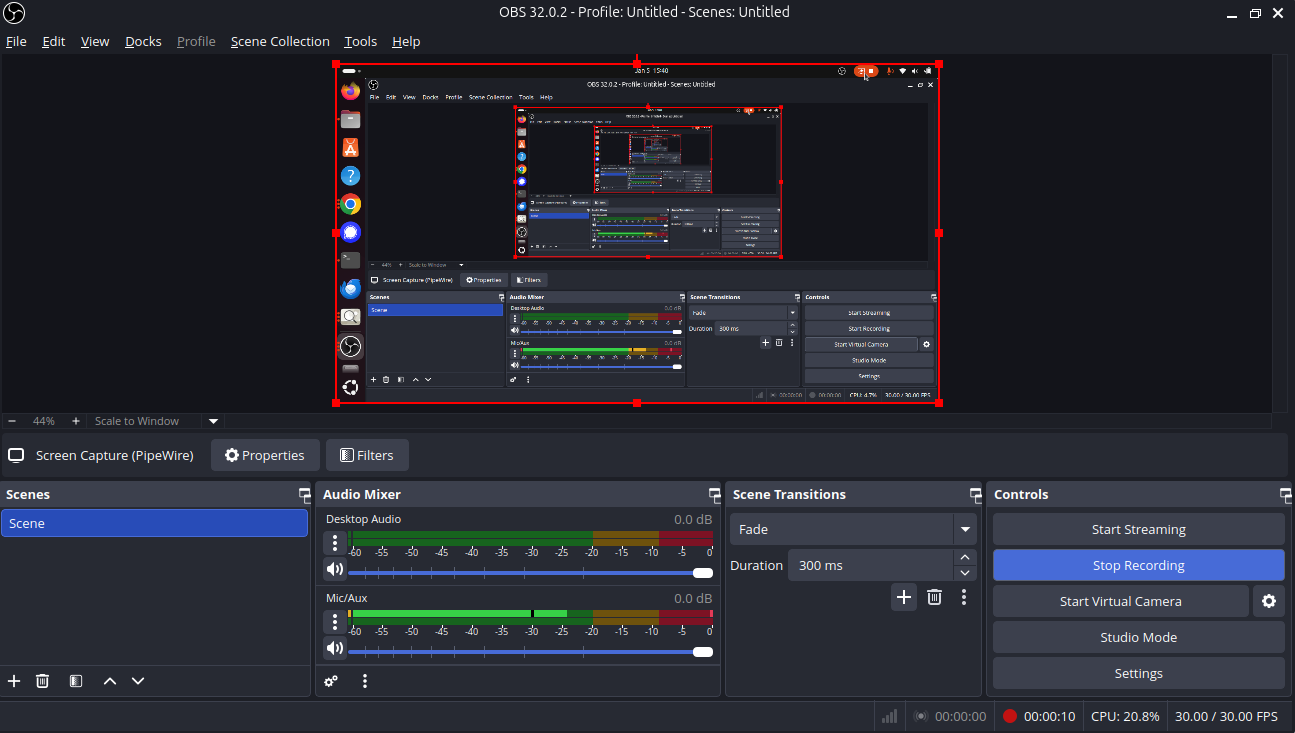Click the Stop Recording button

coord(1138,565)
